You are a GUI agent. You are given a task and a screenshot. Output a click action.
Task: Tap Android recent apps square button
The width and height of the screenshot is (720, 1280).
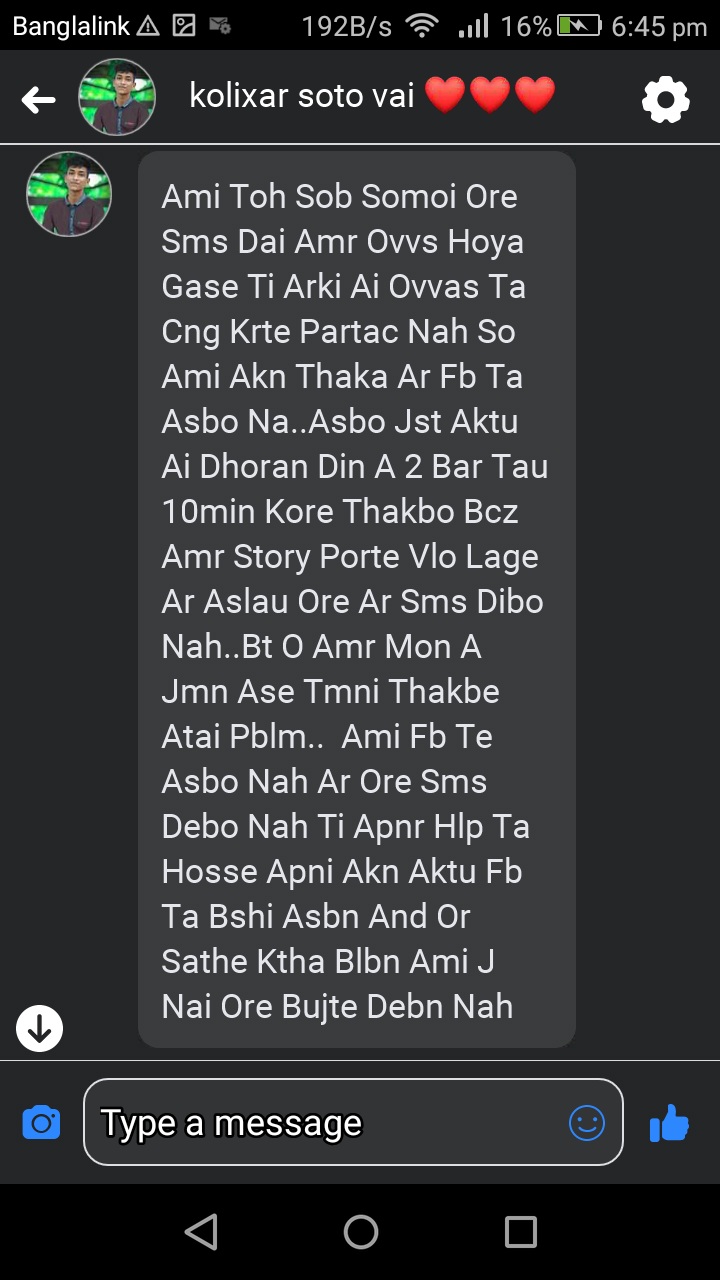tap(520, 1232)
